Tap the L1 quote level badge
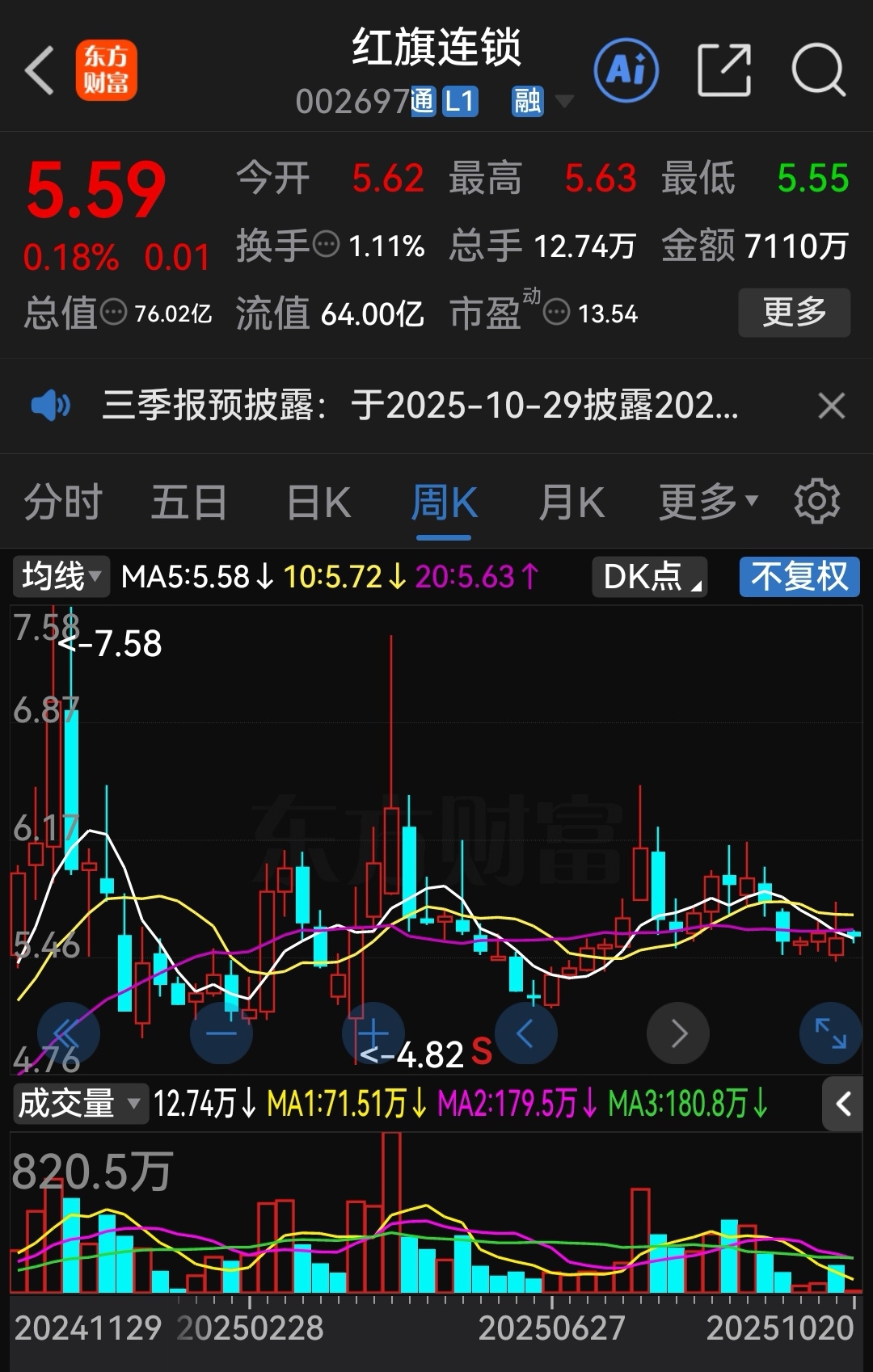Screen dimensions: 873x1372 tap(459, 101)
